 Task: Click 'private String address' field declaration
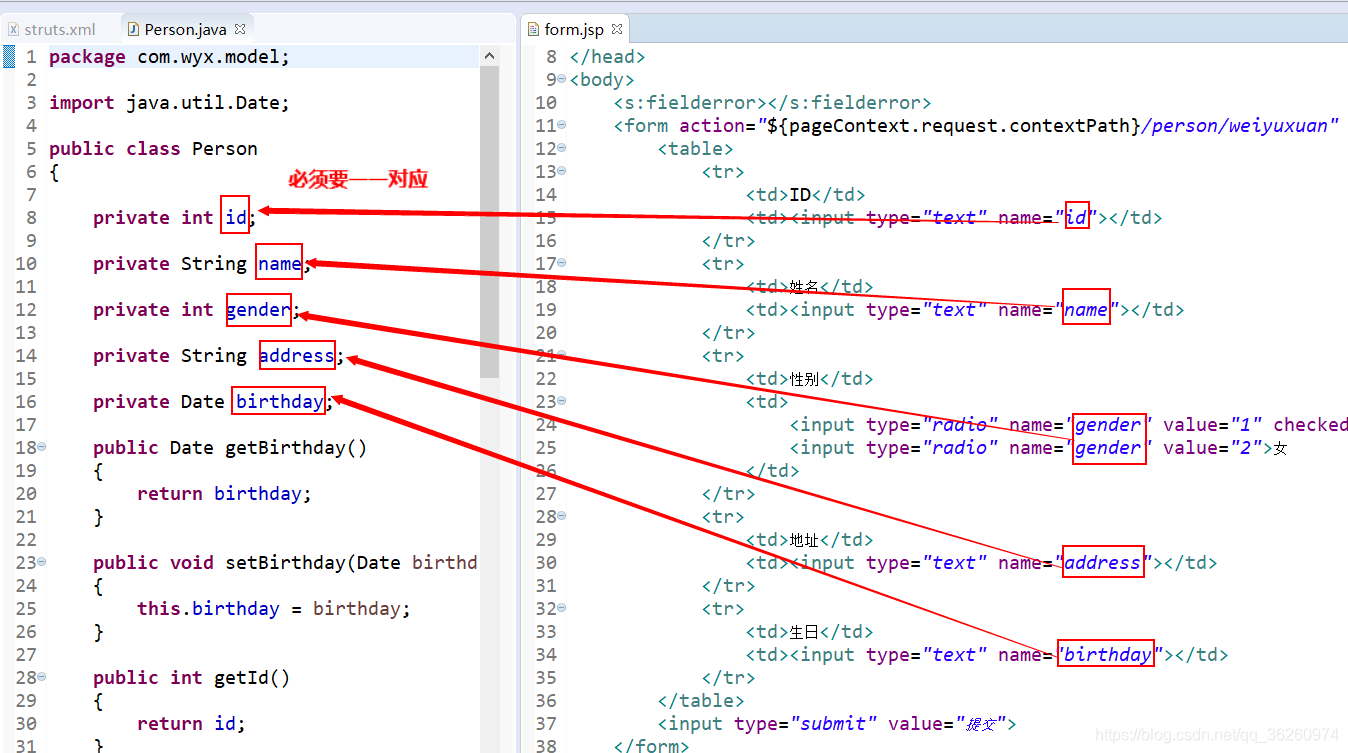click(x=219, y=356)
